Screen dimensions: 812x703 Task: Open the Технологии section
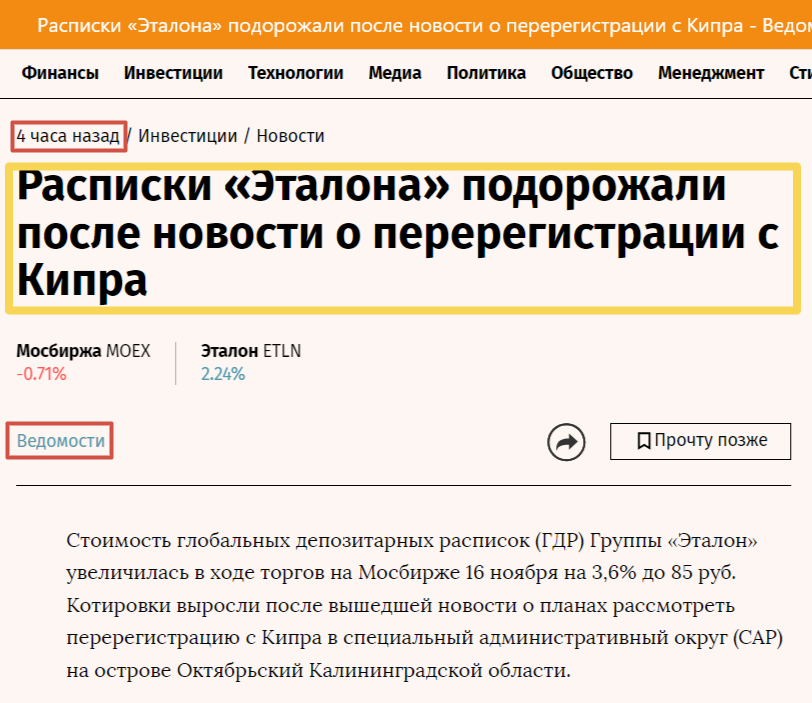(x=295, y=72)
